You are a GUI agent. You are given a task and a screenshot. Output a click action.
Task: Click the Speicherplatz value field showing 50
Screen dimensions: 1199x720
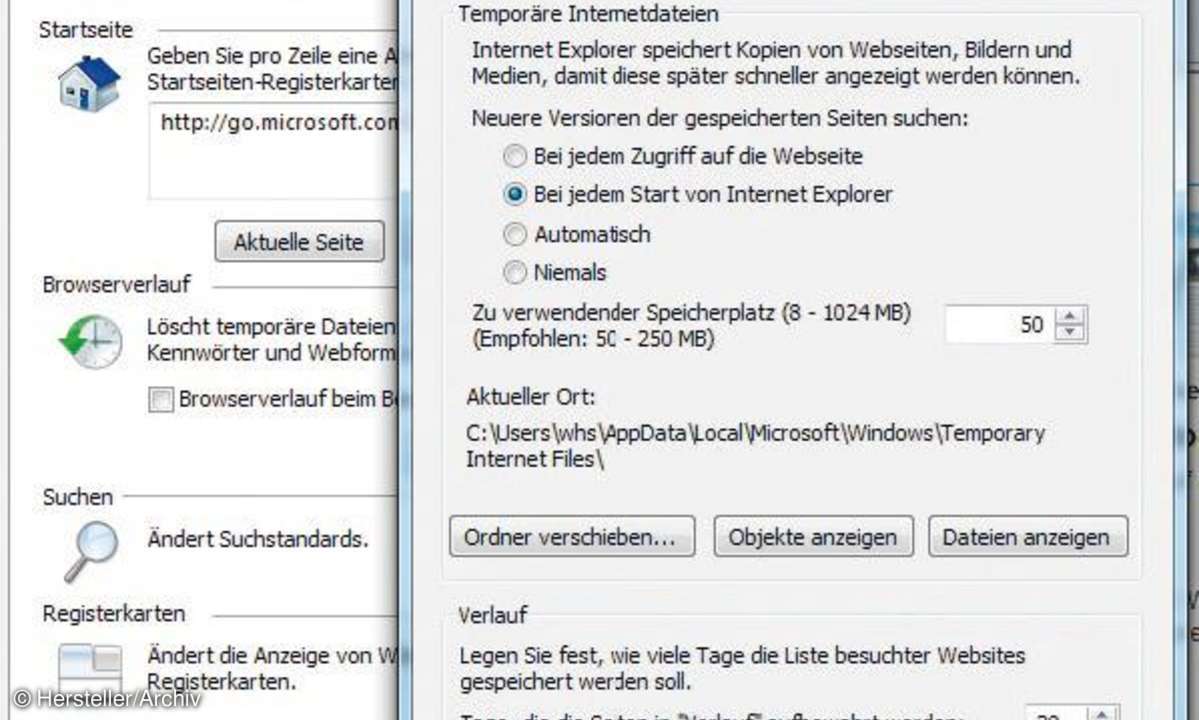1000,325
